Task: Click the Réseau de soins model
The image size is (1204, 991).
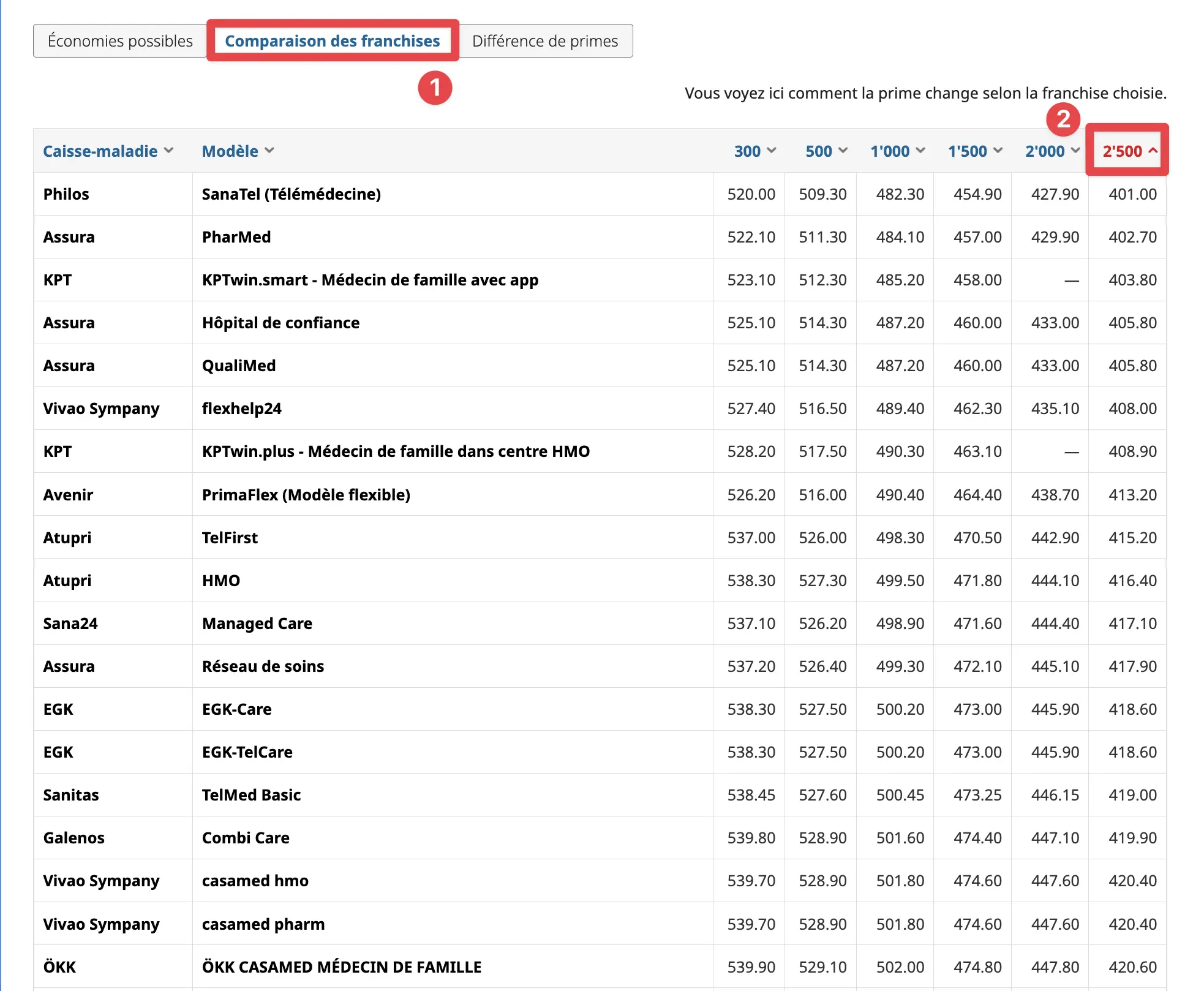Action: [x=263, y=666]
